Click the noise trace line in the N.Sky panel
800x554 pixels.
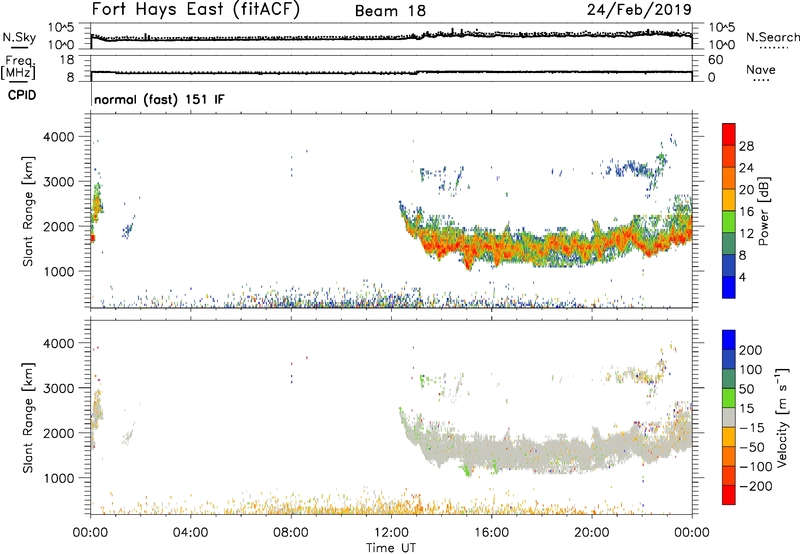[391, 38]
